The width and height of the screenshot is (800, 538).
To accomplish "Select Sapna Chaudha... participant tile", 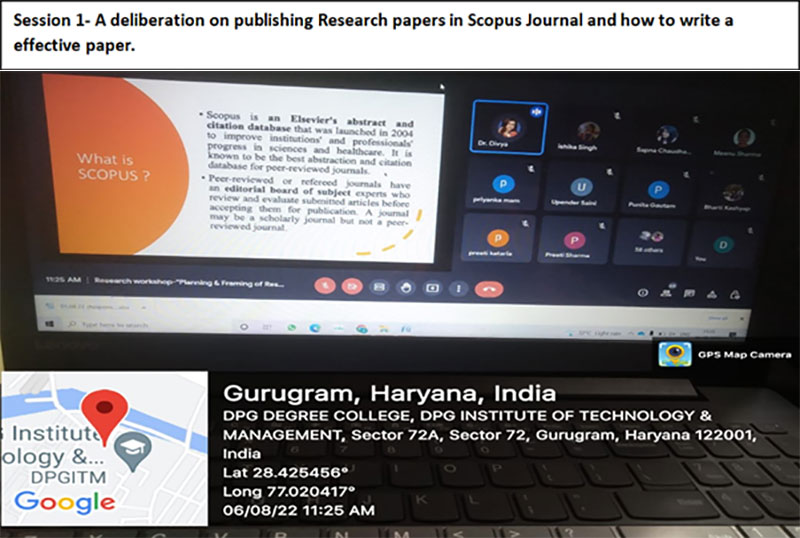I will coord(664,135).
